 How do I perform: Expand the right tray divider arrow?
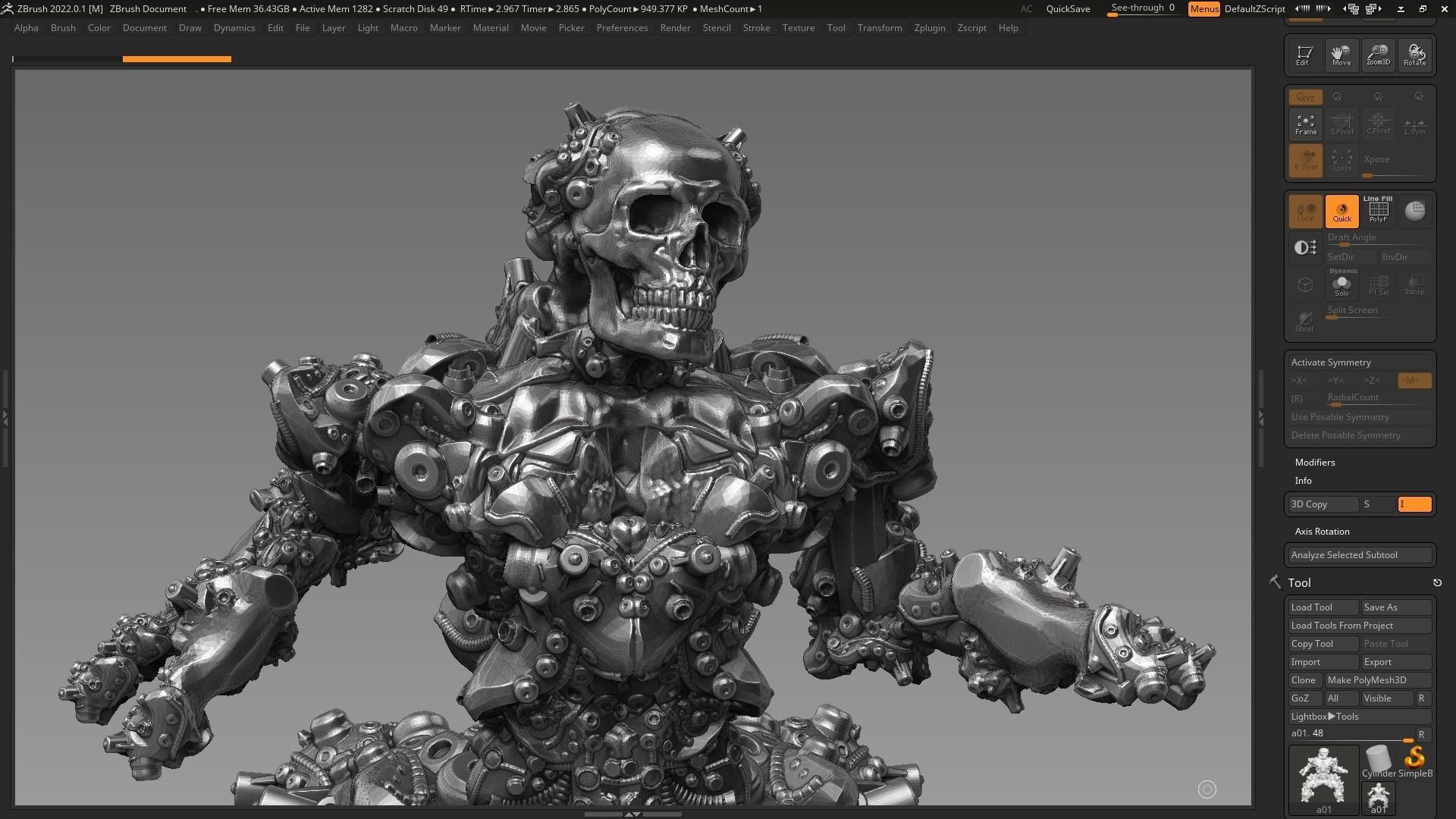pyautogui.click(x=1260, y=418)
